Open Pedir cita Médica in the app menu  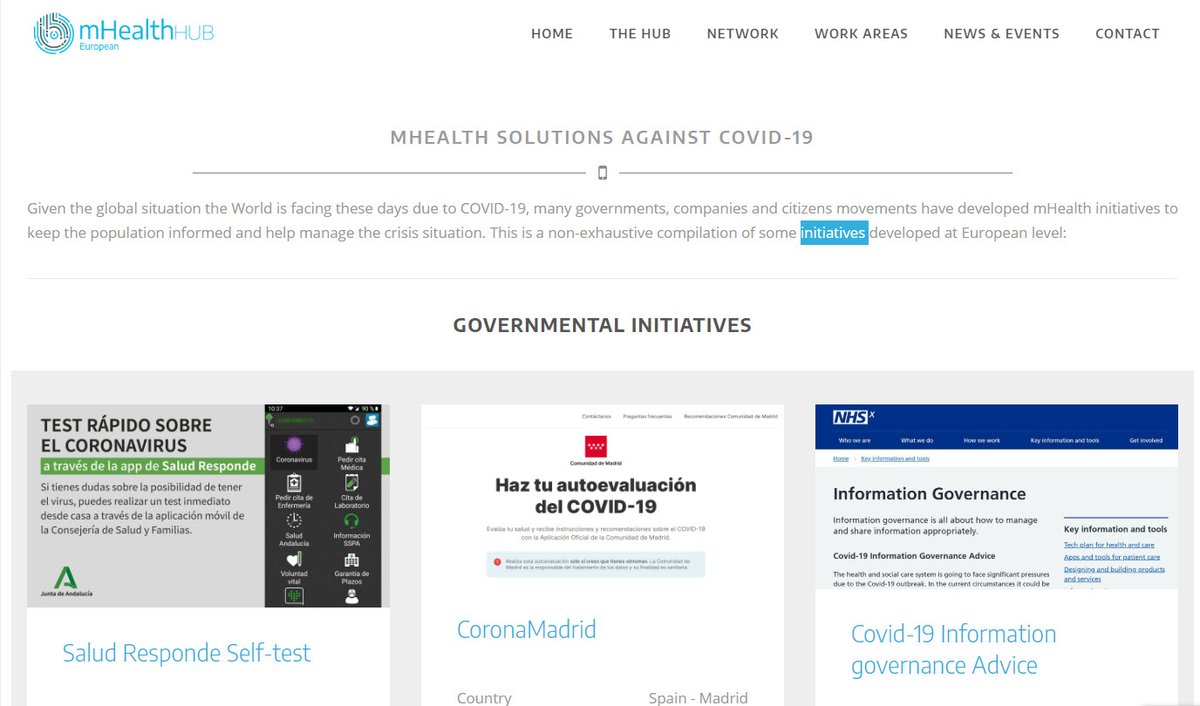pyautogui.click(x=352, y=445)
